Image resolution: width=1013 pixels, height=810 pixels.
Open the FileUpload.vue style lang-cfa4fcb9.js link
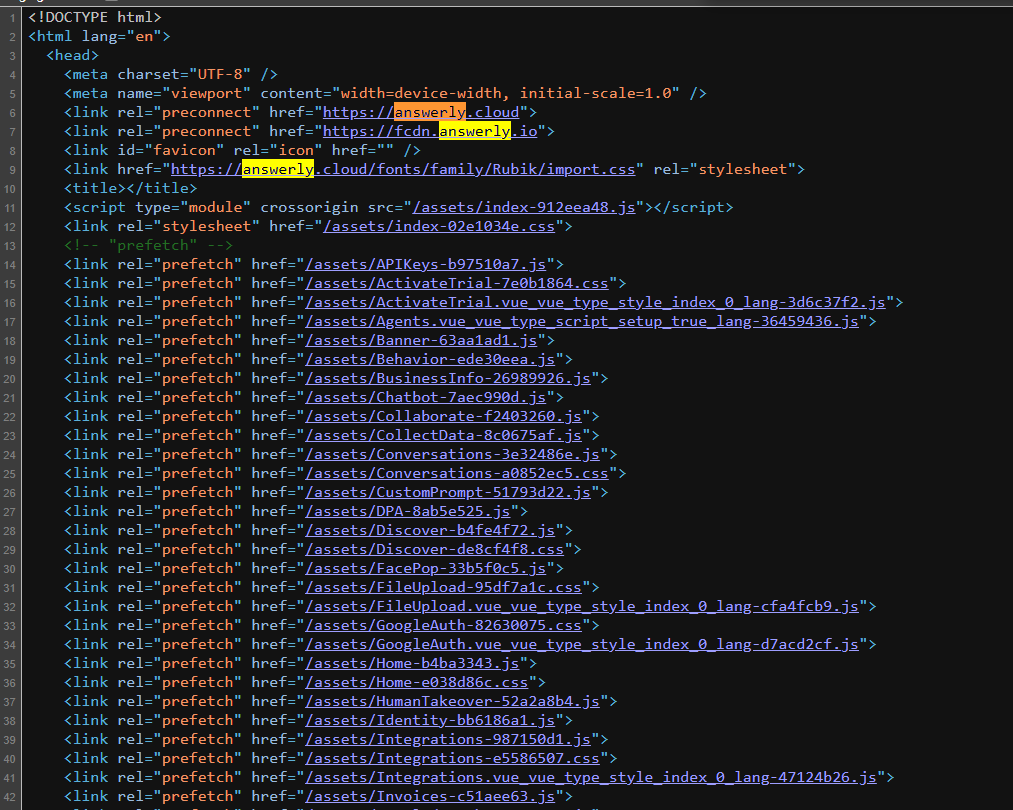point(582,606)
